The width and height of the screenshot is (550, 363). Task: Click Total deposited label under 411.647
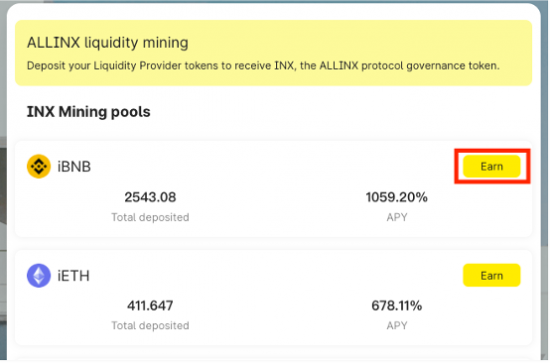click(150, 326)
